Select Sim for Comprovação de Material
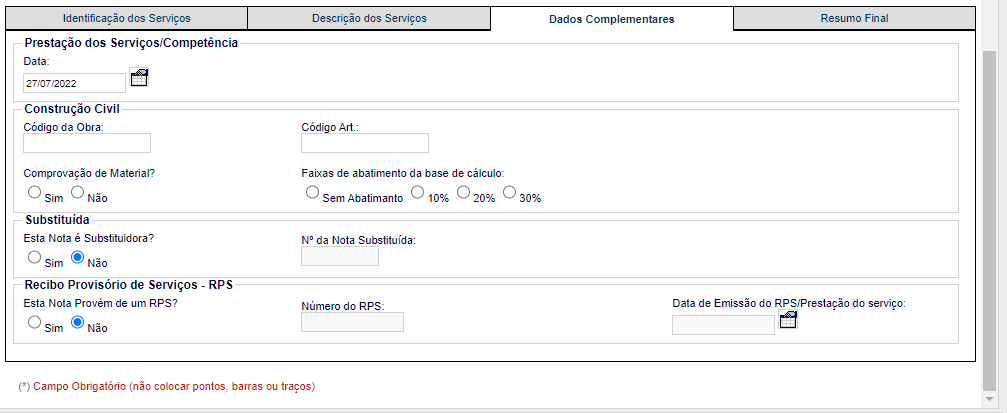Viewport: 1007px width, 413px height. (35, 192)
